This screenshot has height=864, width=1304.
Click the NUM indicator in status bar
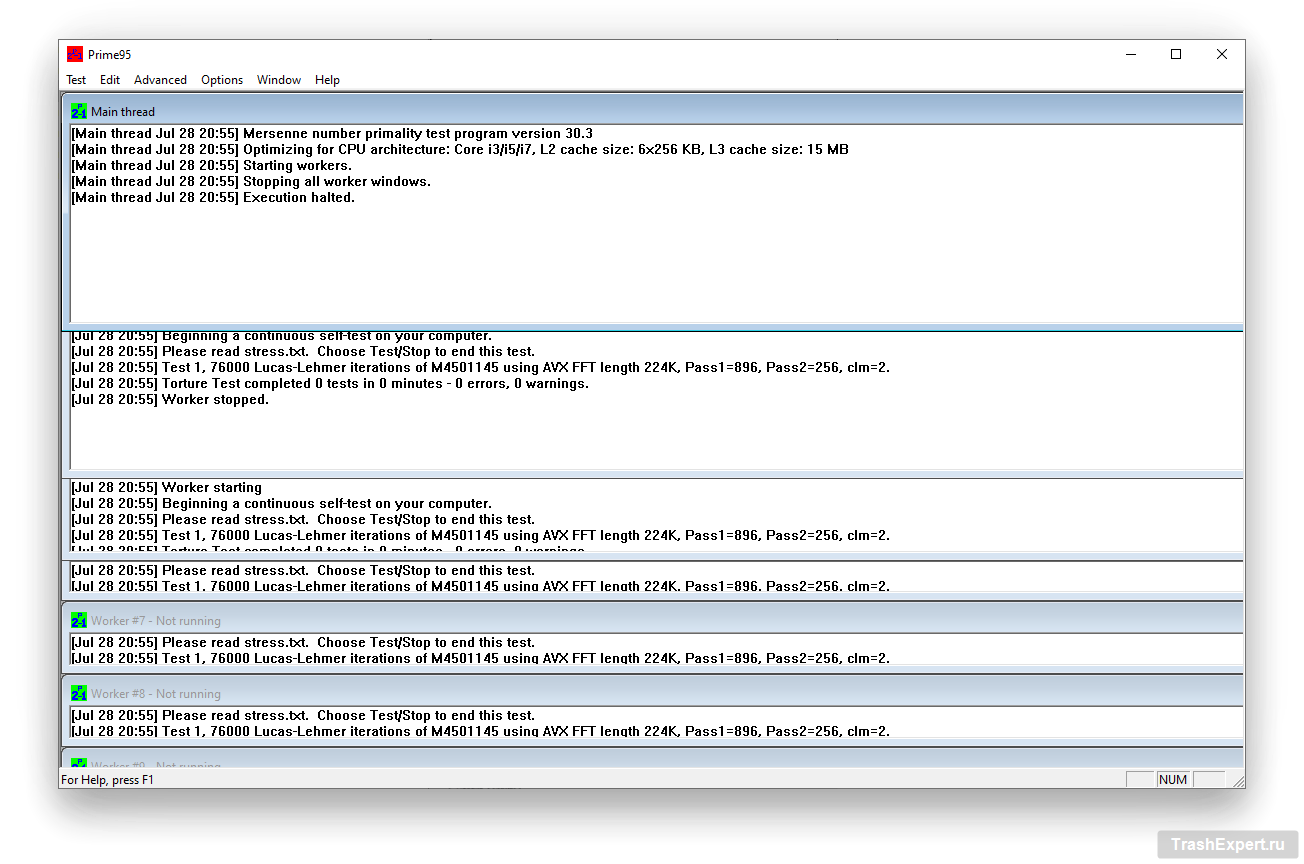coord(1173,780)
